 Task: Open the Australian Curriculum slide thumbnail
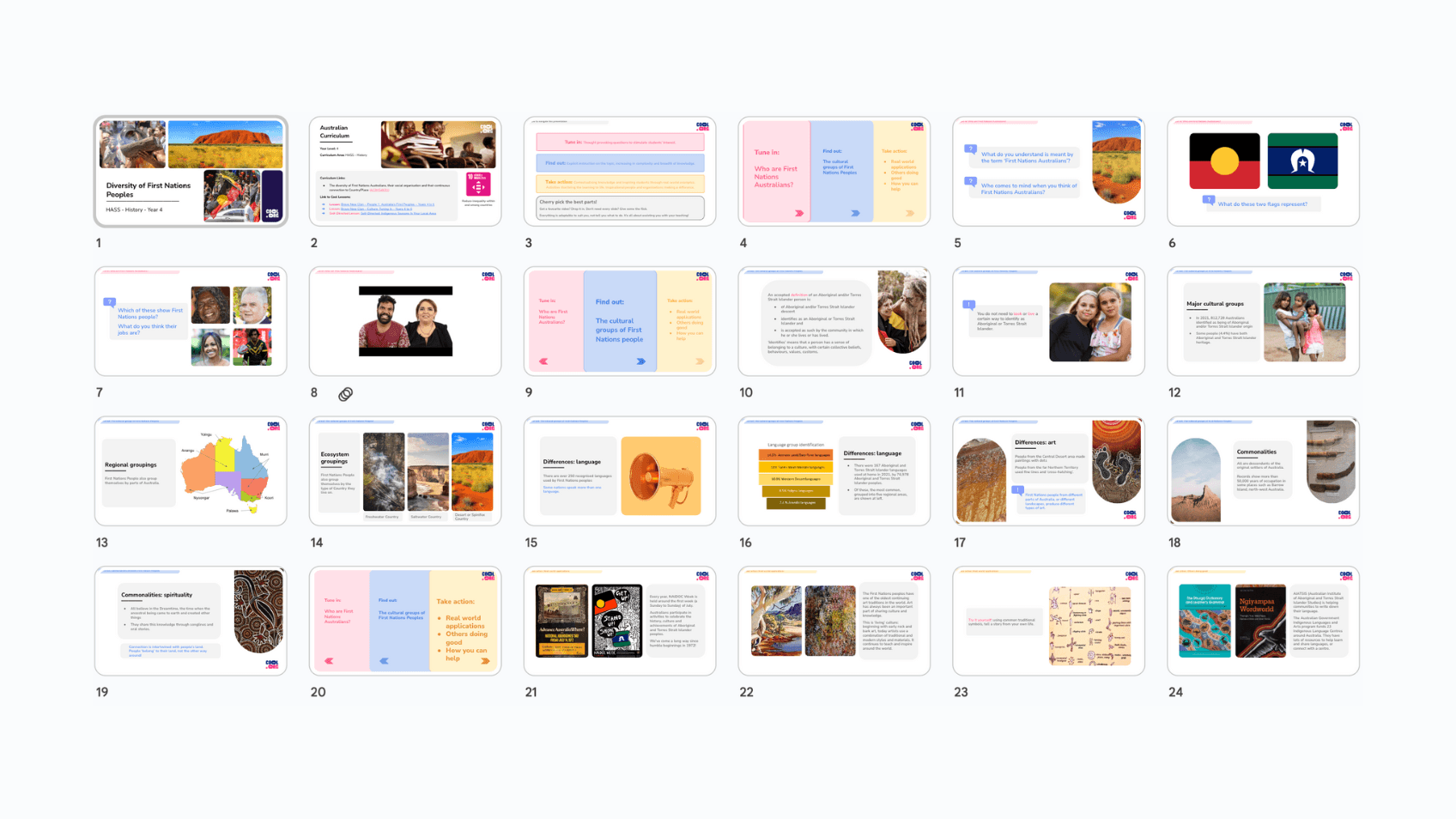(x=405, y=172)
